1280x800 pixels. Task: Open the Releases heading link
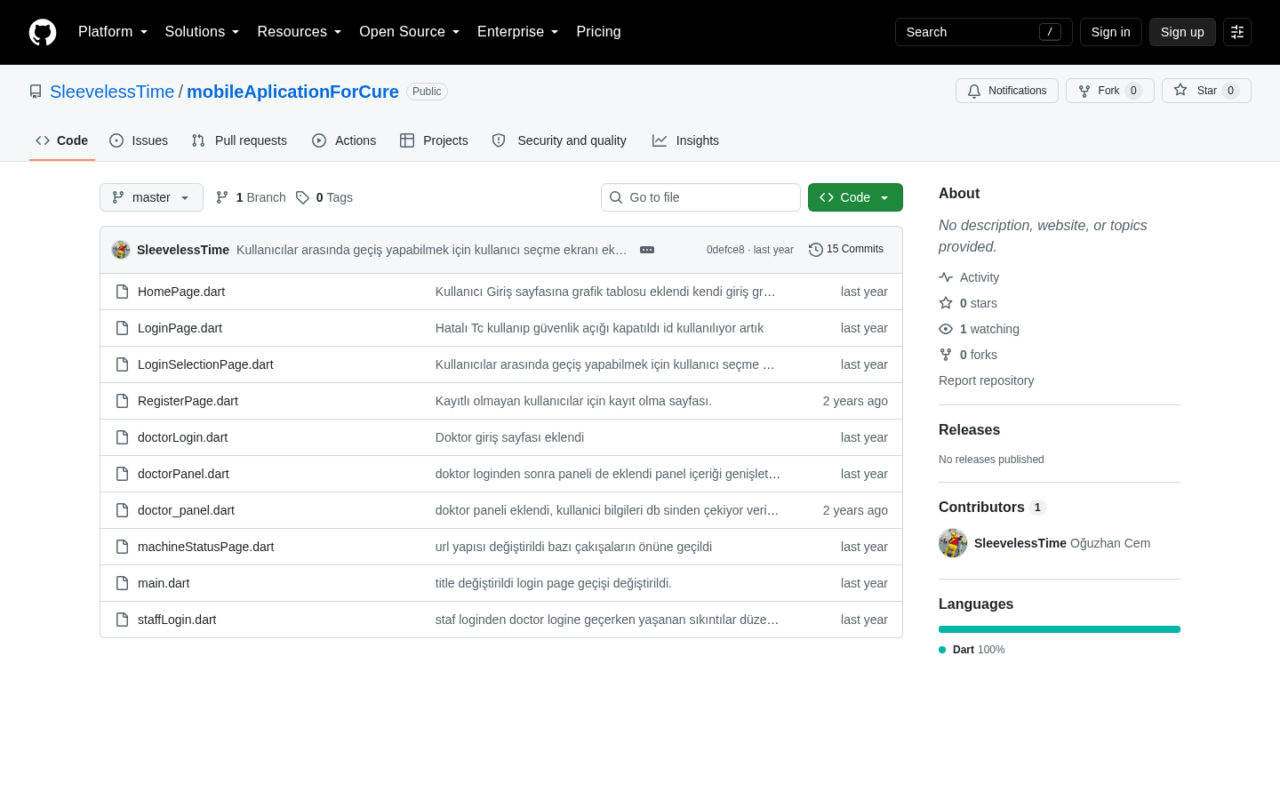[x=969, y=430]
